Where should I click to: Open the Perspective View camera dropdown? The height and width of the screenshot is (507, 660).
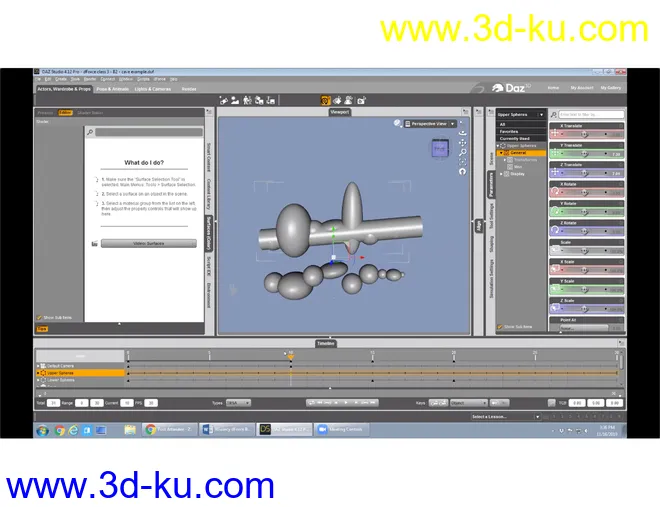[x=430, y=123]
